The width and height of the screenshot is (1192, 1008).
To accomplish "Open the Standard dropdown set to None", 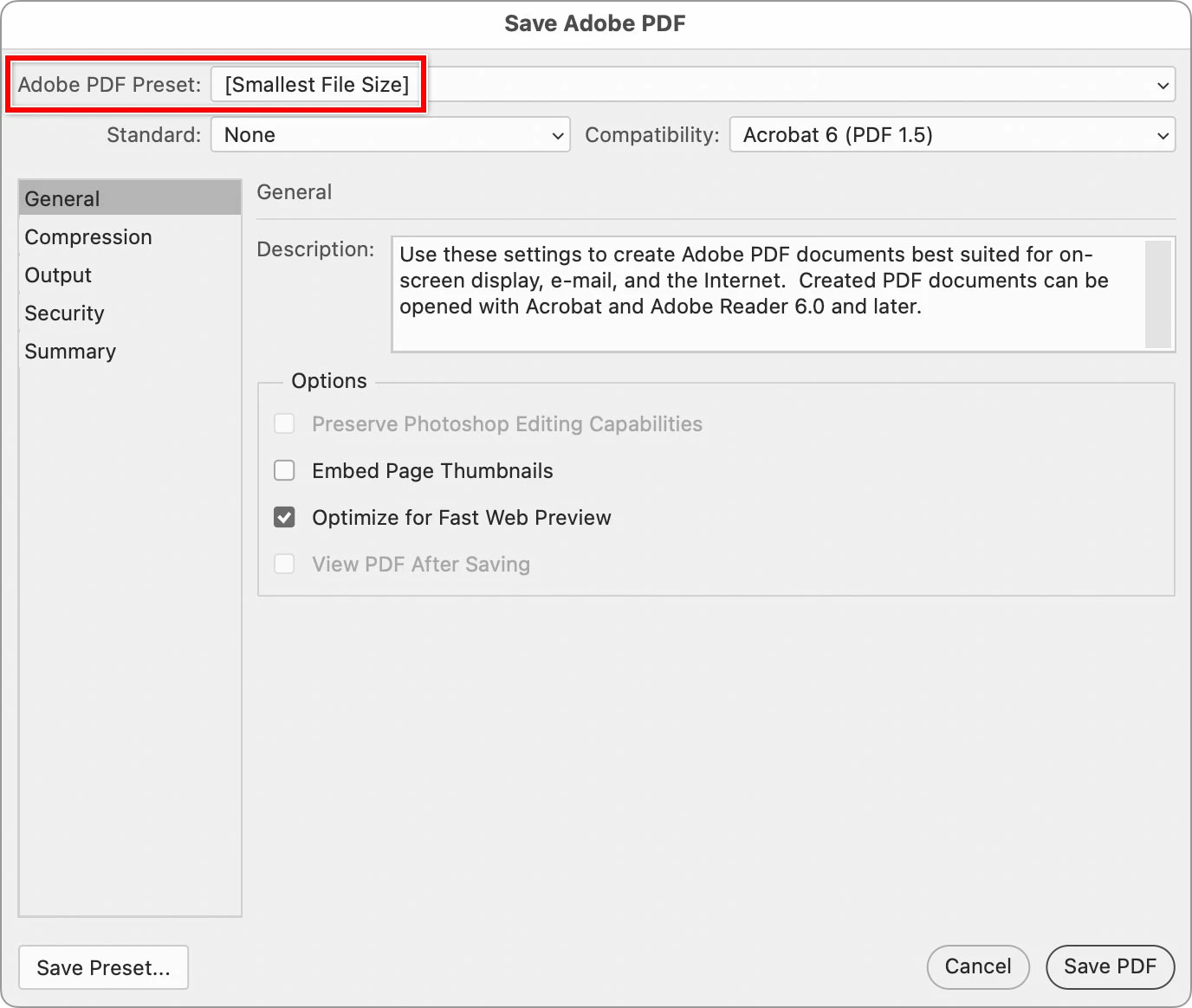I will point(390,135).
